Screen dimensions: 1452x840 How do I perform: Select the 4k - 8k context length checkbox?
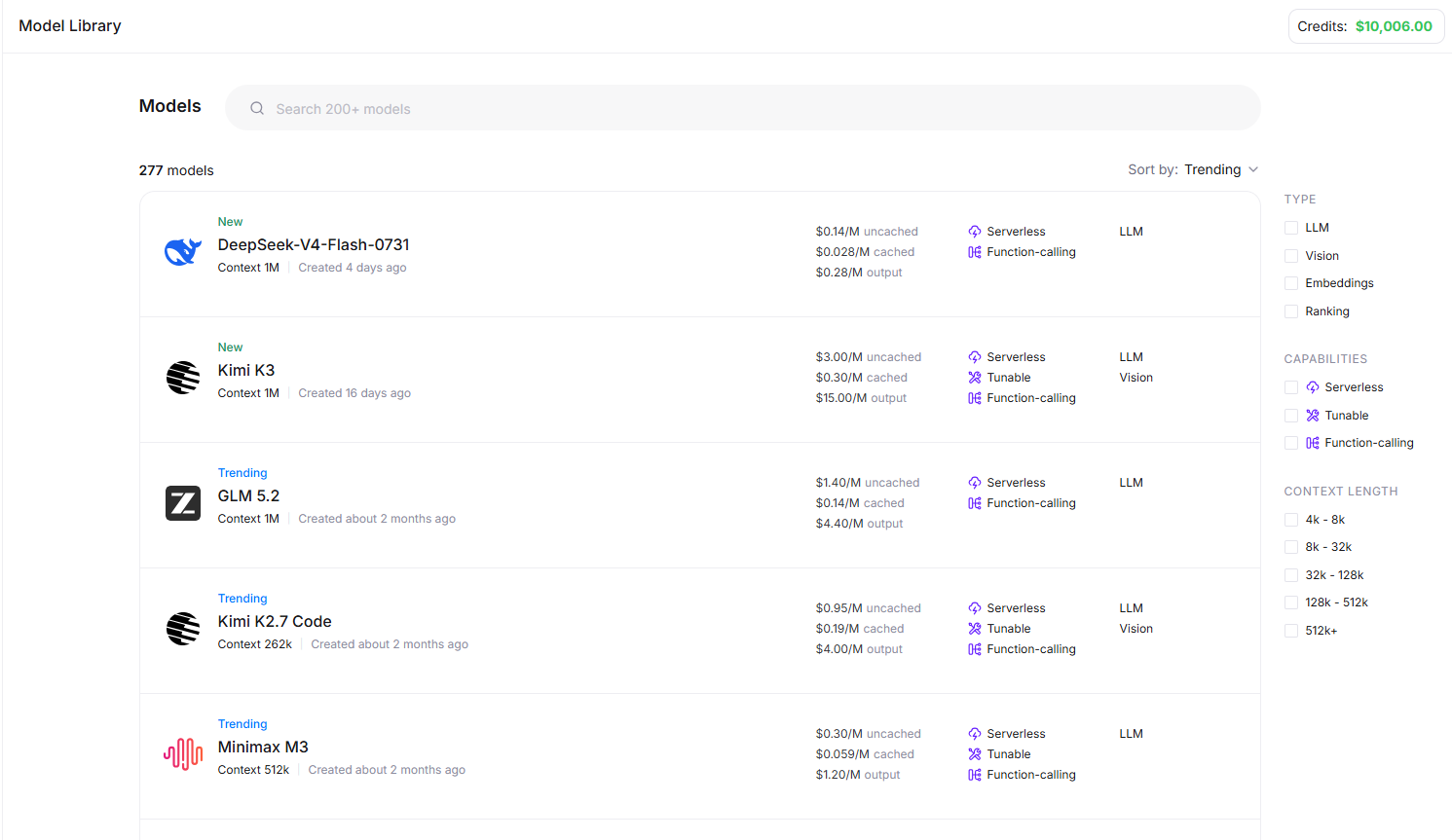click(1291, 520)
